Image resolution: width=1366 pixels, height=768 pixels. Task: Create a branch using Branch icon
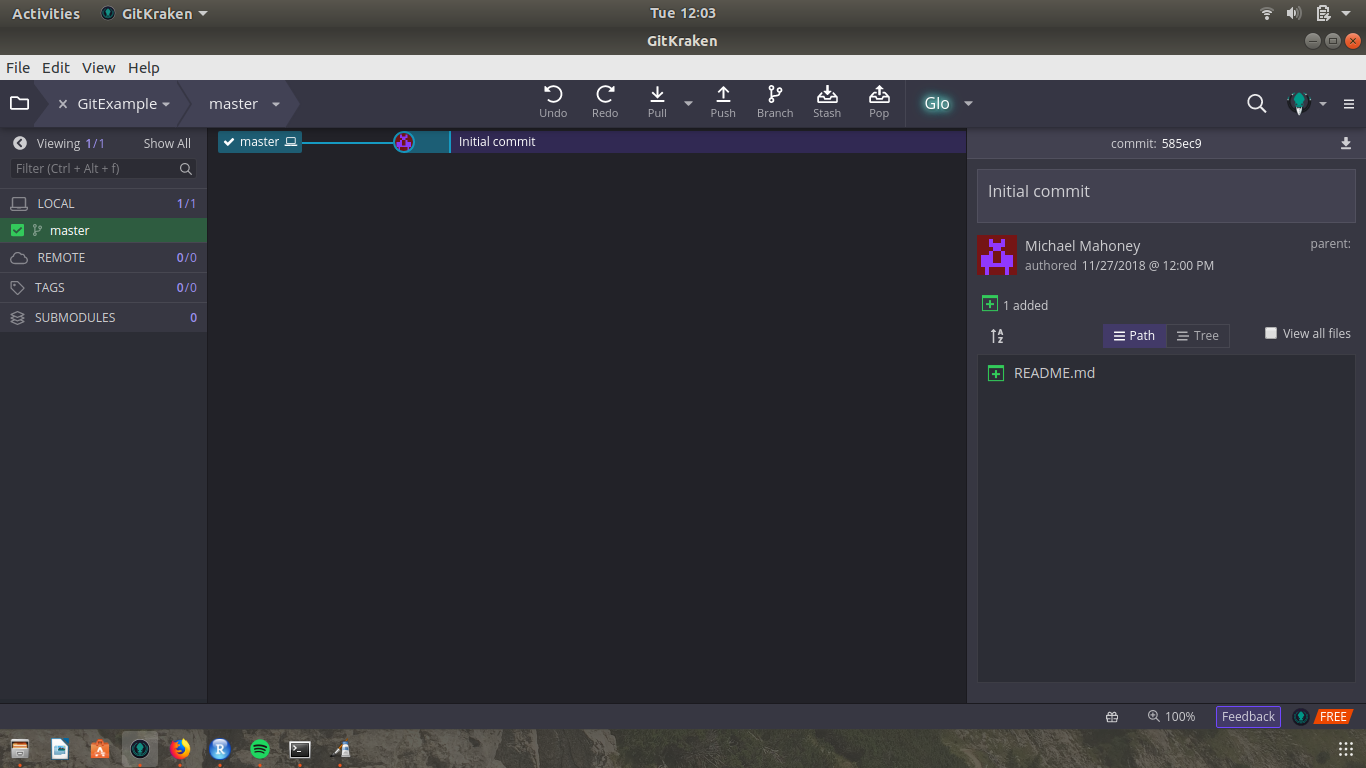(775, 95)
